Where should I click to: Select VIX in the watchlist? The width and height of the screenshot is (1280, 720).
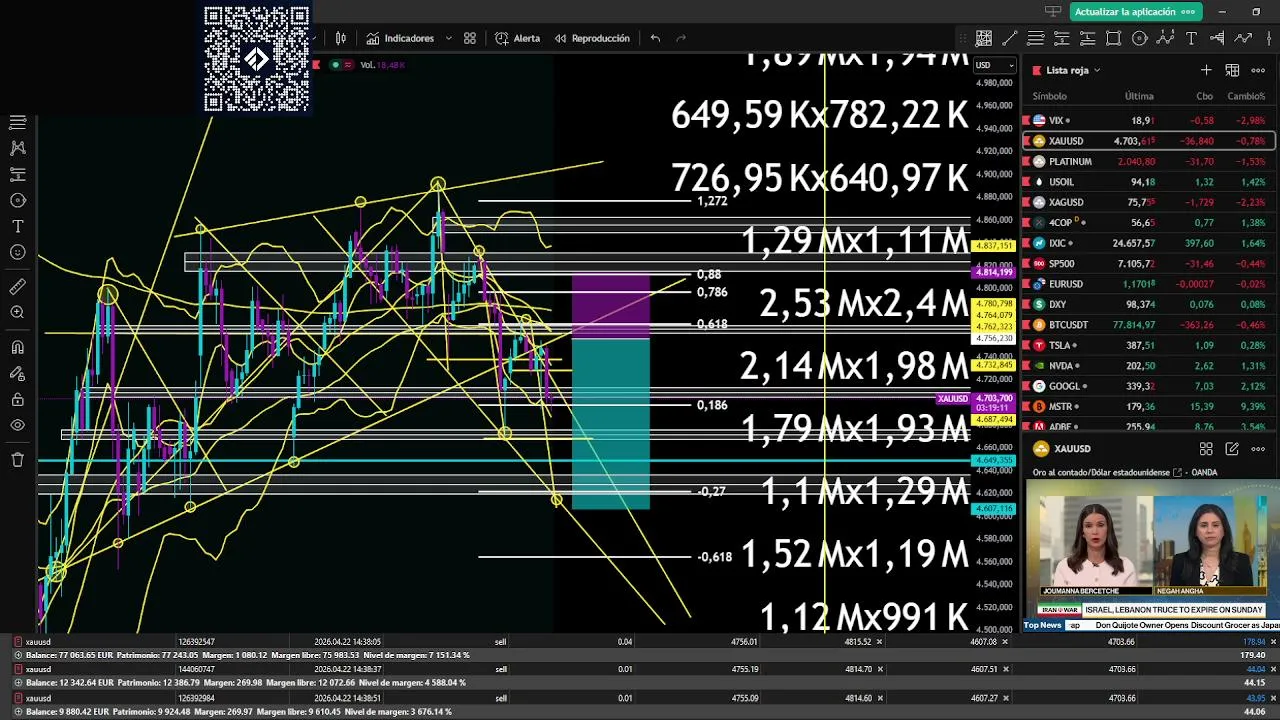coord(1148,120)
